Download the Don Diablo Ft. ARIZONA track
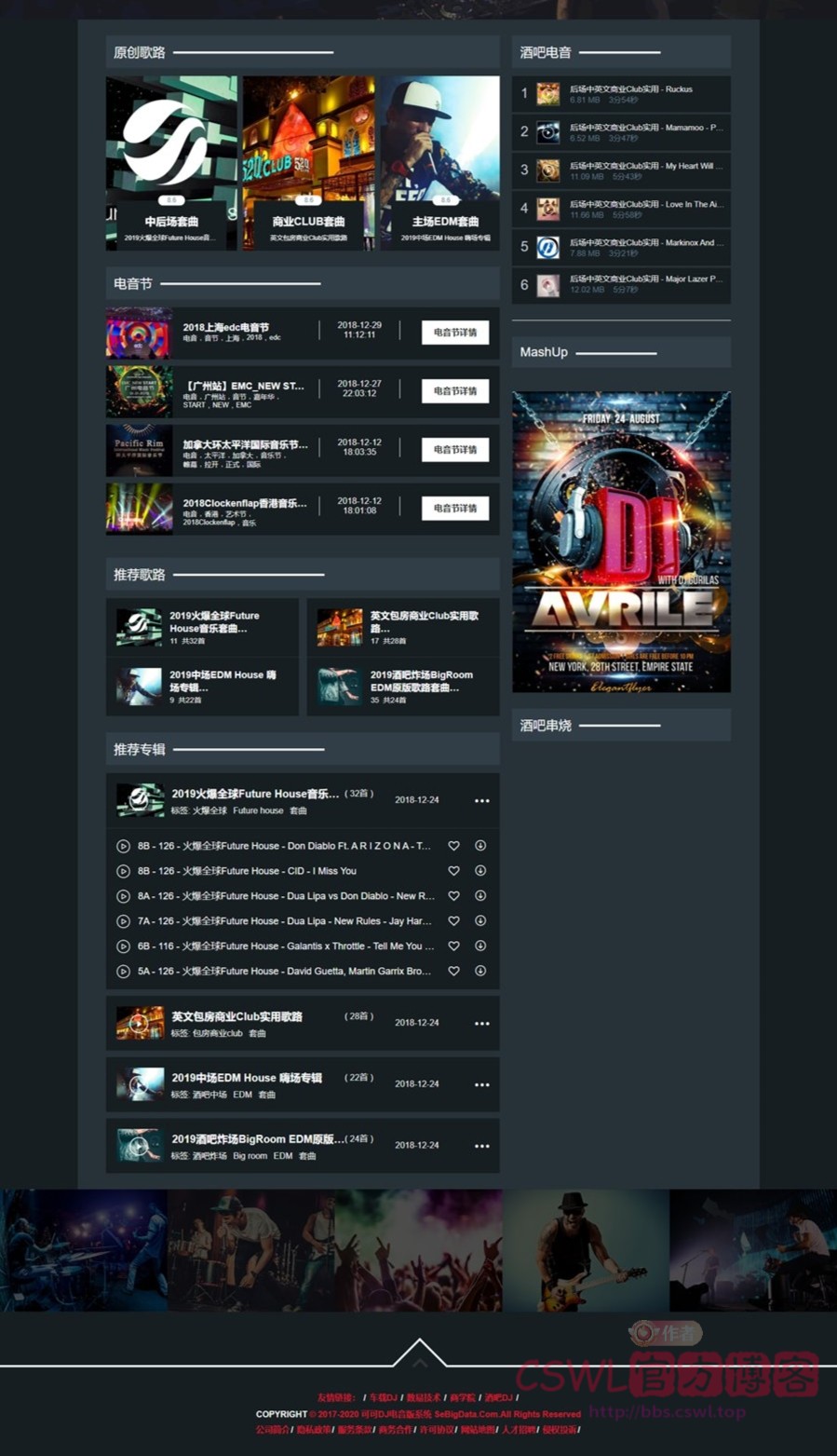 (x=480, y=846)
